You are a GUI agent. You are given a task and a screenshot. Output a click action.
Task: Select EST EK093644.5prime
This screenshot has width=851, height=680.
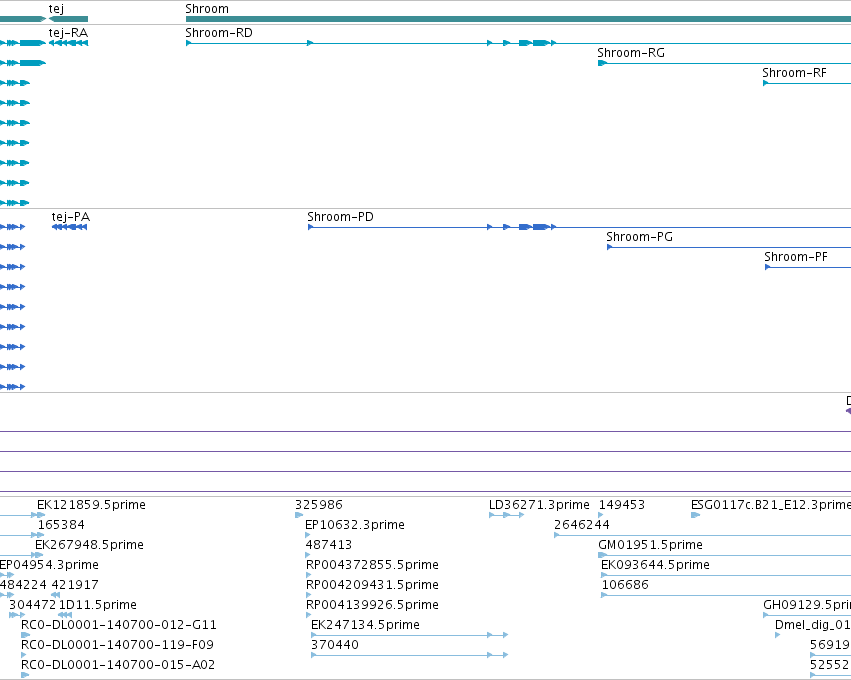coord(655,565)
